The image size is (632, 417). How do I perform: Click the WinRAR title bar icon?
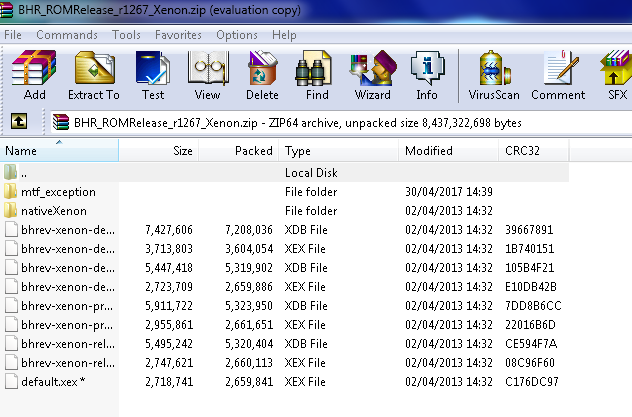pos(6,10)
